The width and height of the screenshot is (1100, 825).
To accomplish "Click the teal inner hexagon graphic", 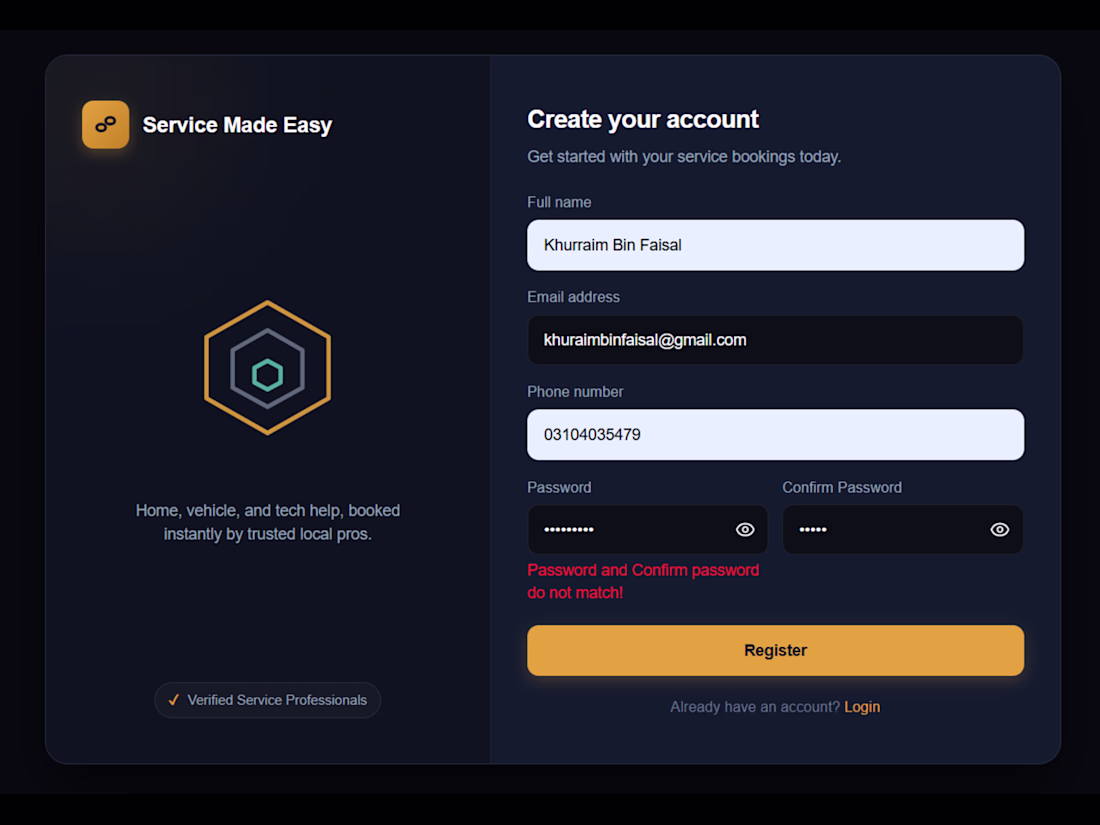I will (267, 375).
